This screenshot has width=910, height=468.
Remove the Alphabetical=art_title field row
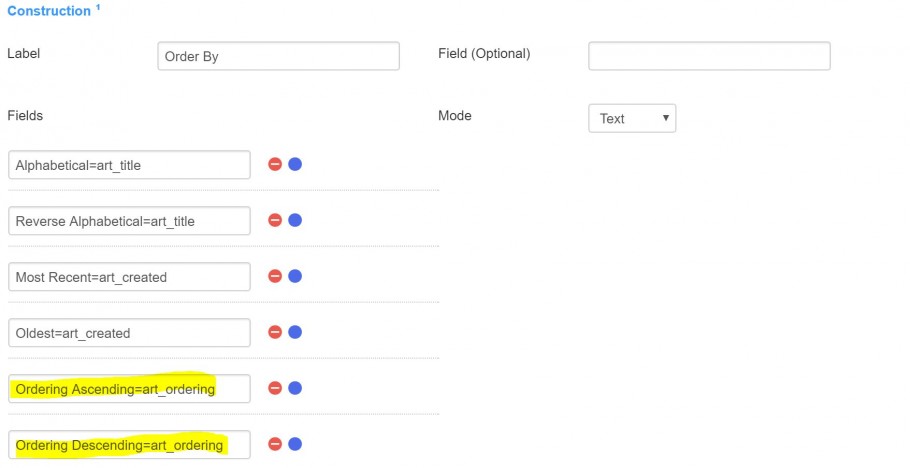(275, 164)
